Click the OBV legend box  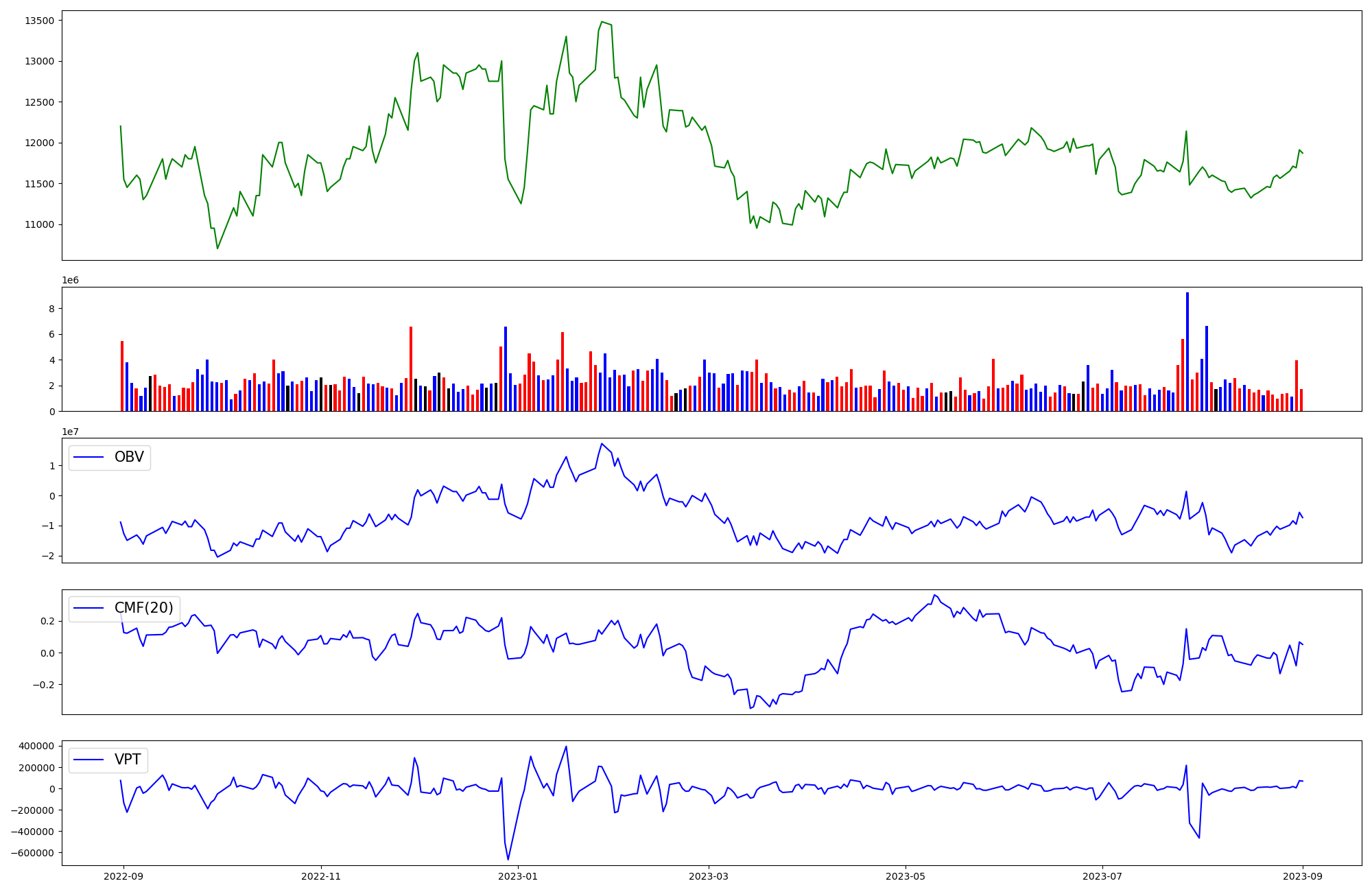click(110, 458)
